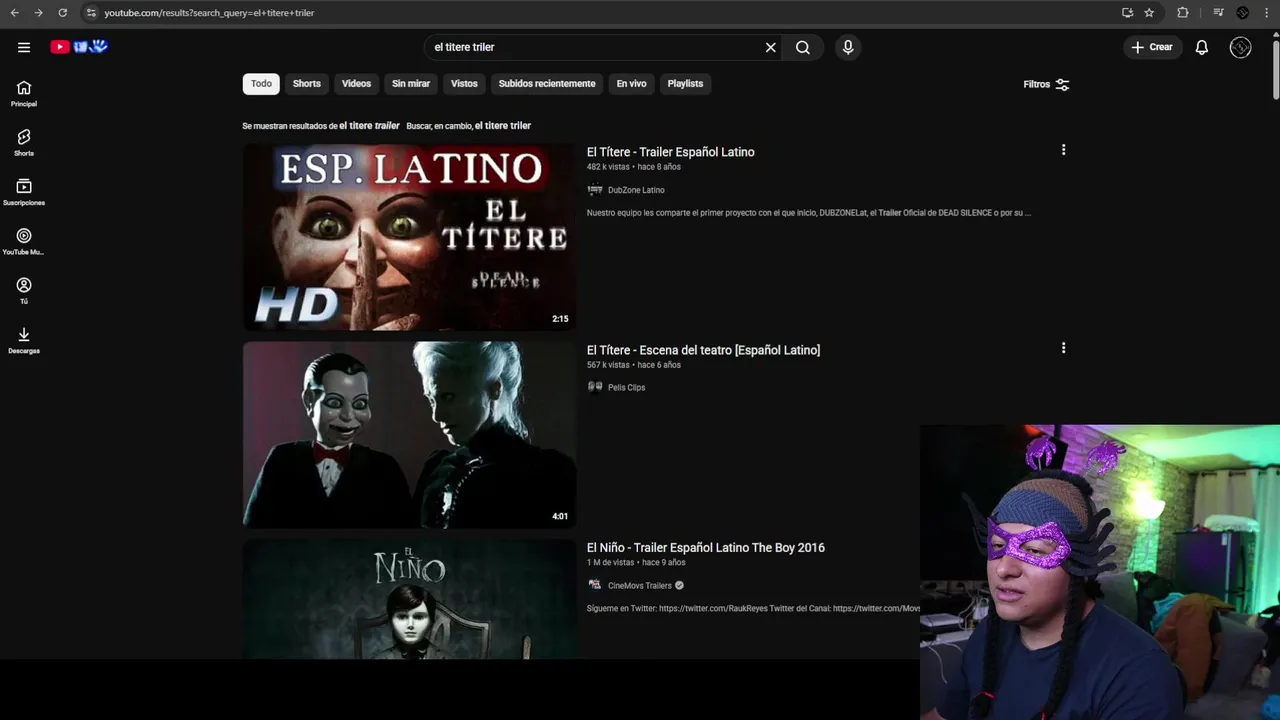Screen dimensions: 1280x720
Task: Open options for El Títere Trailer video
Action: [1063, 150]
